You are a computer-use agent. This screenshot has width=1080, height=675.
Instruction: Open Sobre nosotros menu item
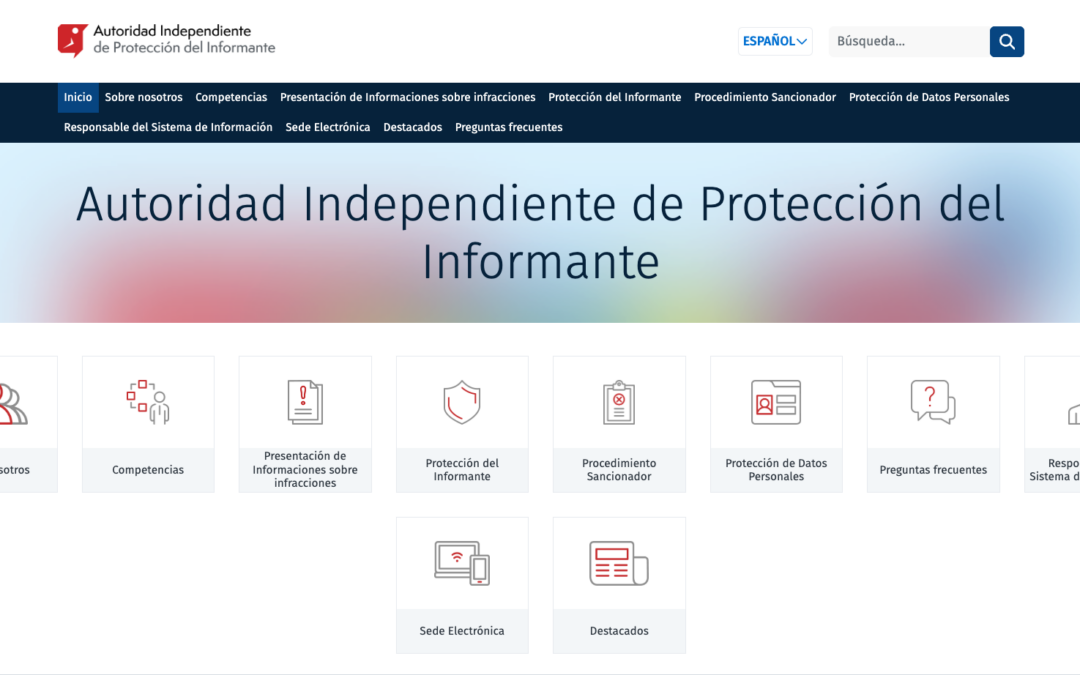point(144,97)
